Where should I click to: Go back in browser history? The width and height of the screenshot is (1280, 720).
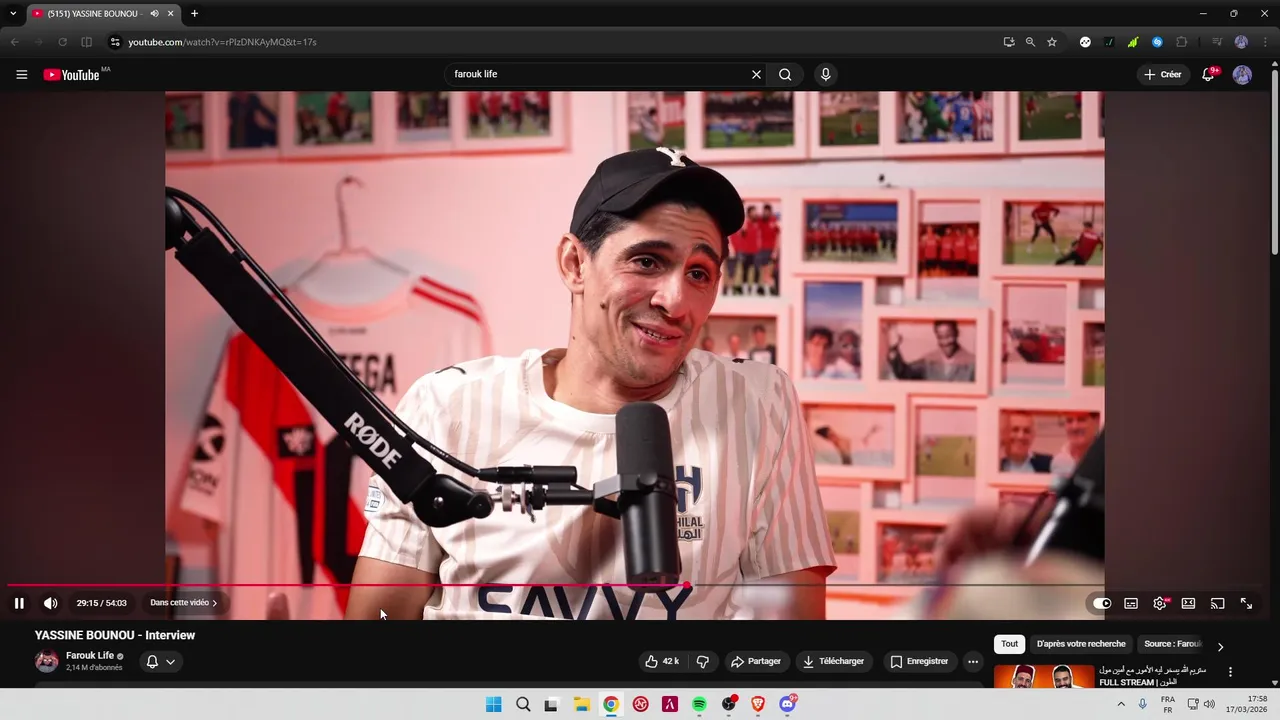(x=14, y=42)
